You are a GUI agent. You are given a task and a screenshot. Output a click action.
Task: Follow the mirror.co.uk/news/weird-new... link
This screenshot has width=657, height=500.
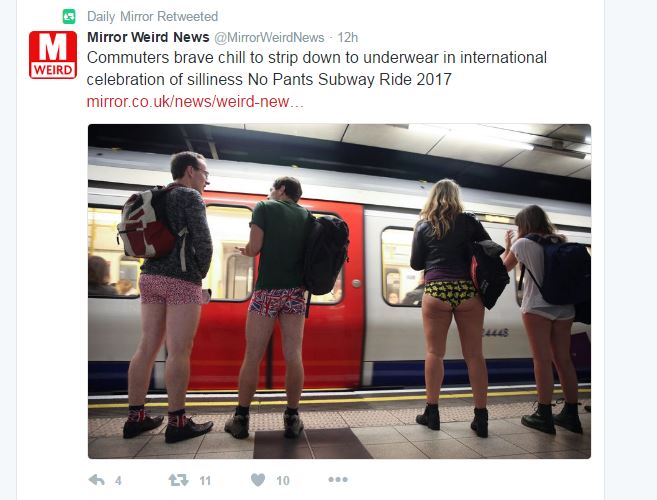point(195,101)
